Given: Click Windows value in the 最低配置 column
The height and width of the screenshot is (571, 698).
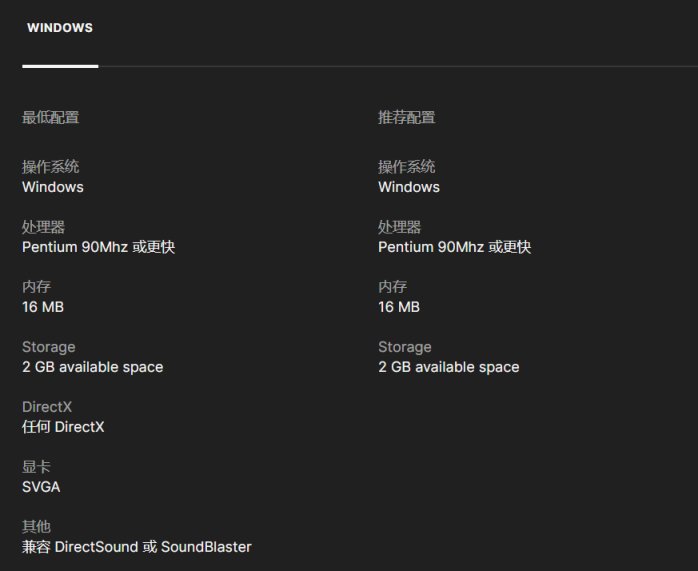Looking at the screenshot, I should 53,187.
